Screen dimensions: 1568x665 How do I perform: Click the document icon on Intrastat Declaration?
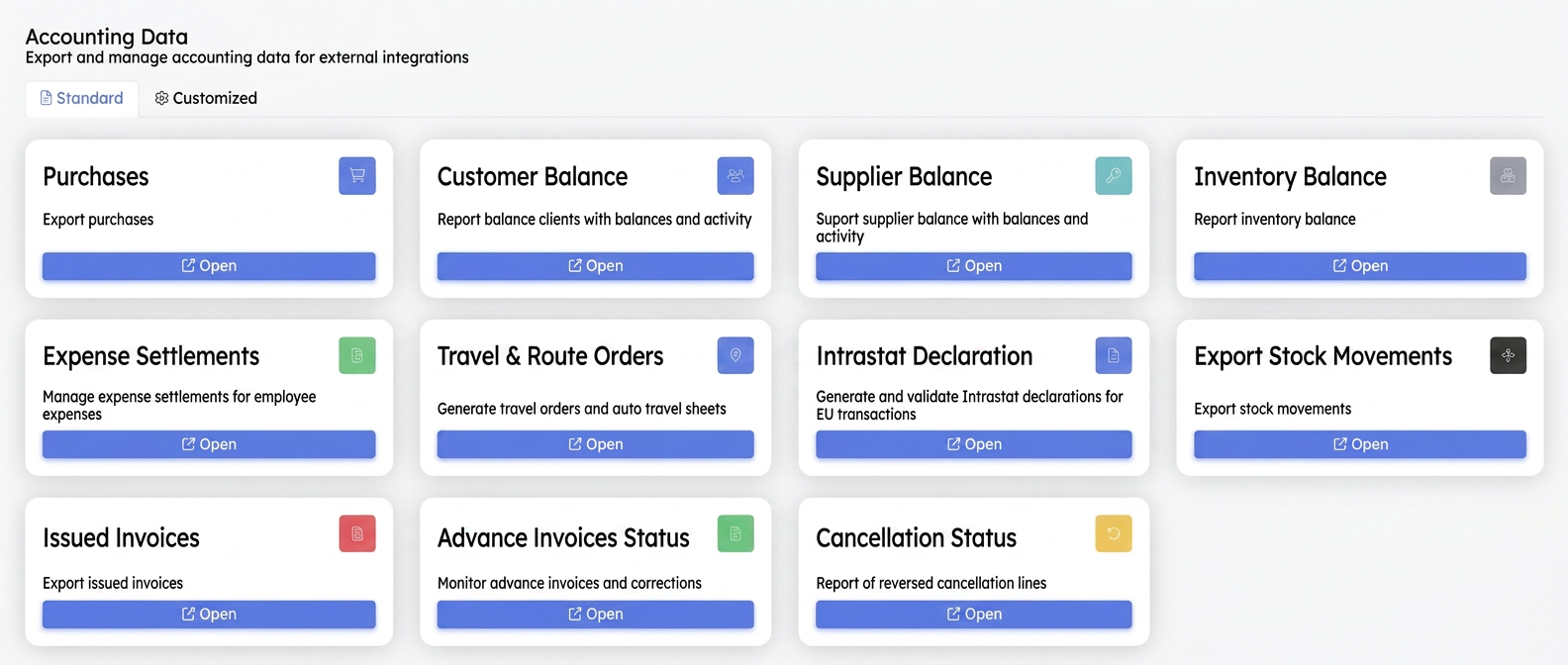pyautogui.click(x=1114, y=355)
